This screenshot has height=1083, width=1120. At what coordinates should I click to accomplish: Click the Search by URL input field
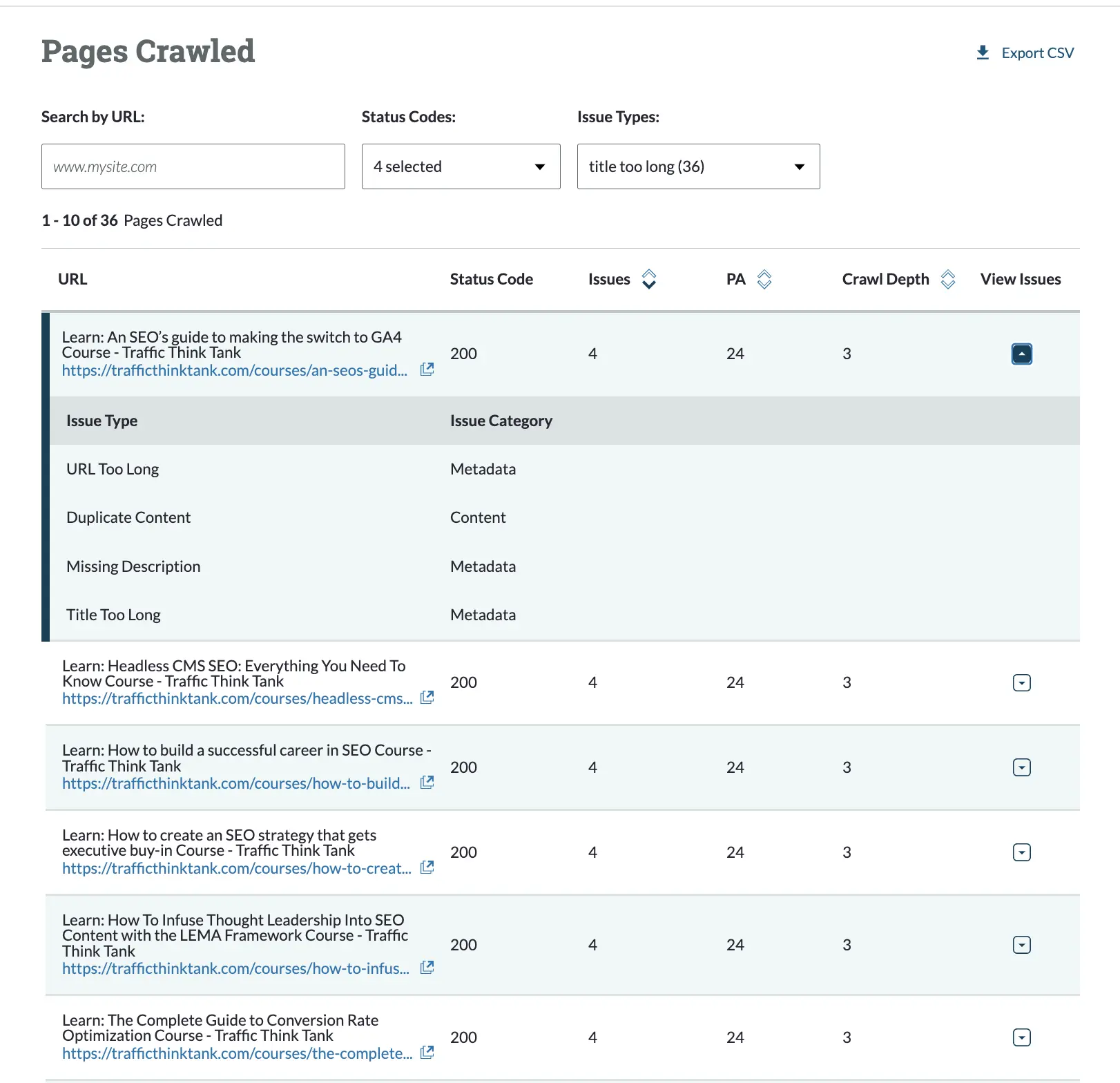[193, 166]
